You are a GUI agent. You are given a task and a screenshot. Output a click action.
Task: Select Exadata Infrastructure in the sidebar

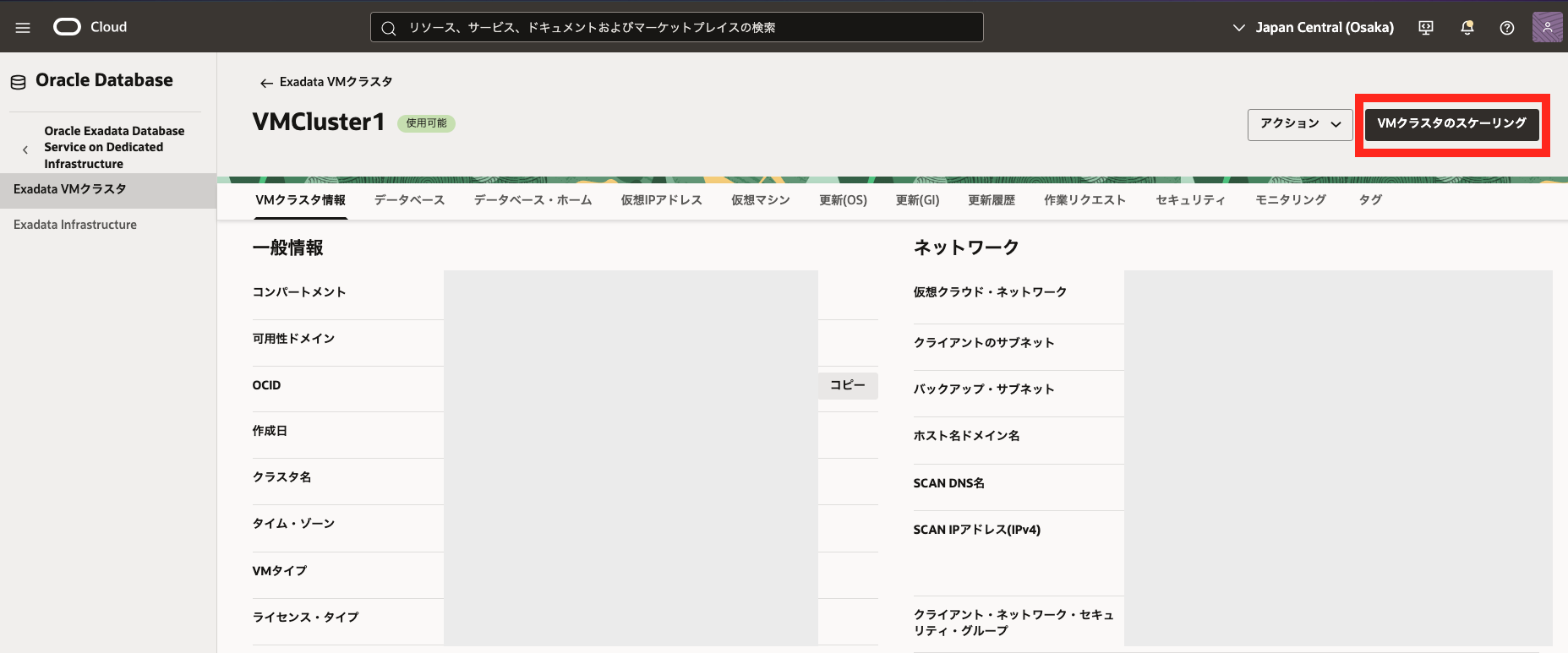coord(75,225)
